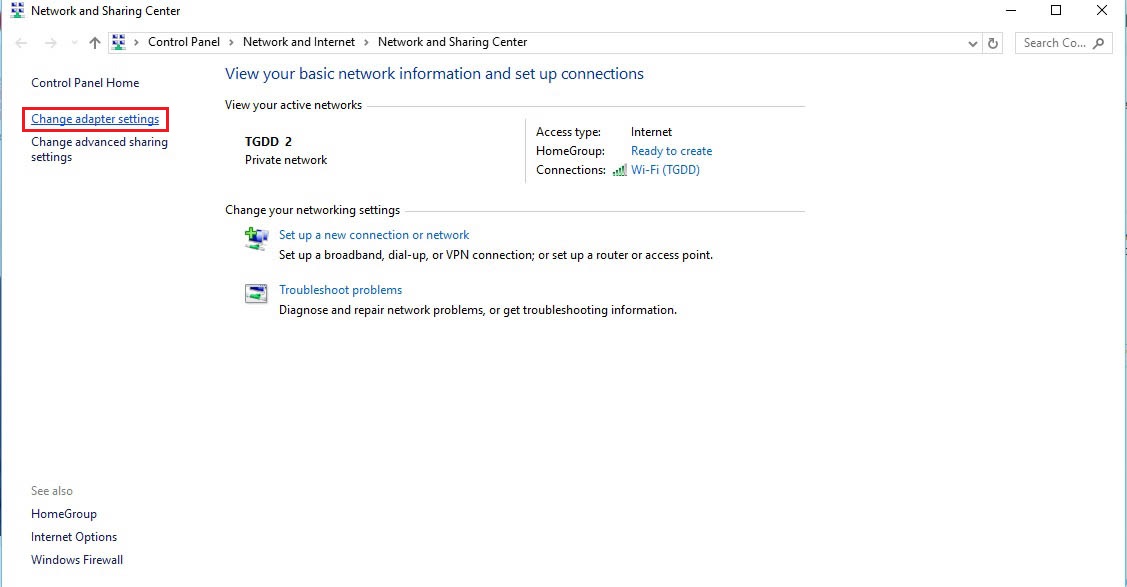This screenshot has width=1127, height=587.
Task: Open Windows Firewall under See also
Action: (x=77, y=560)
